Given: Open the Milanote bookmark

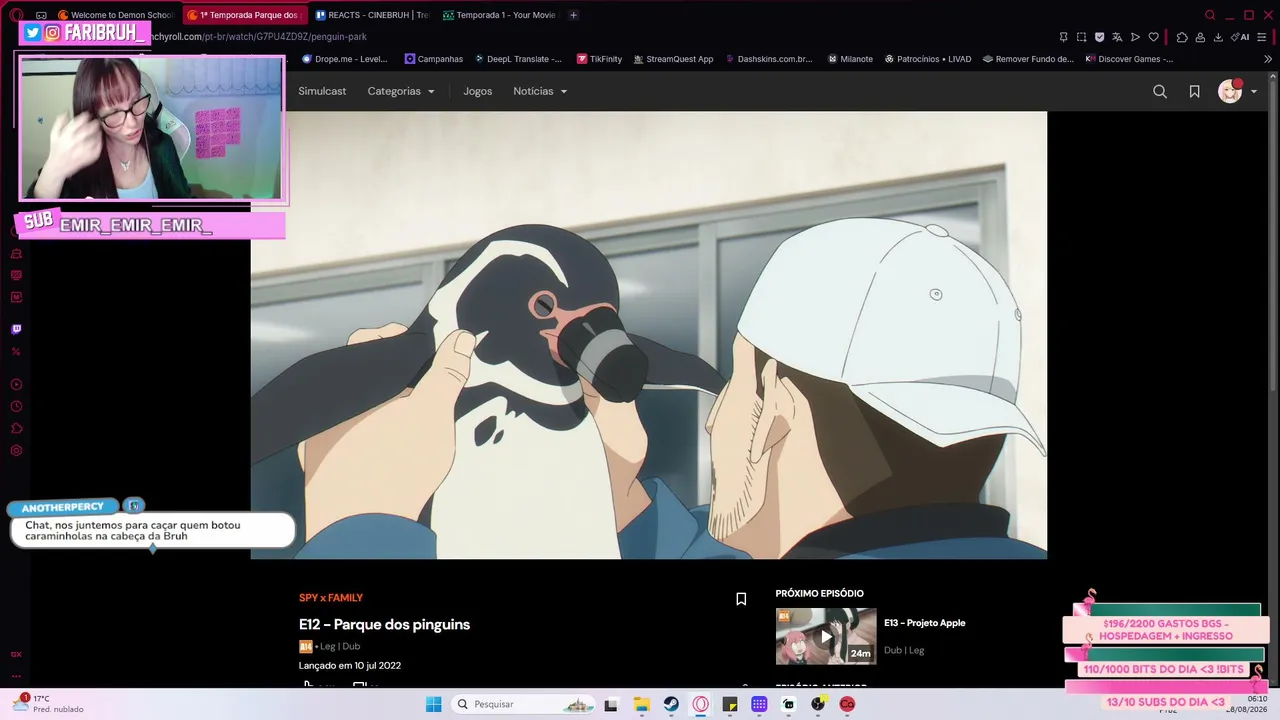Looking at the screenshot, I should [851, 59].
